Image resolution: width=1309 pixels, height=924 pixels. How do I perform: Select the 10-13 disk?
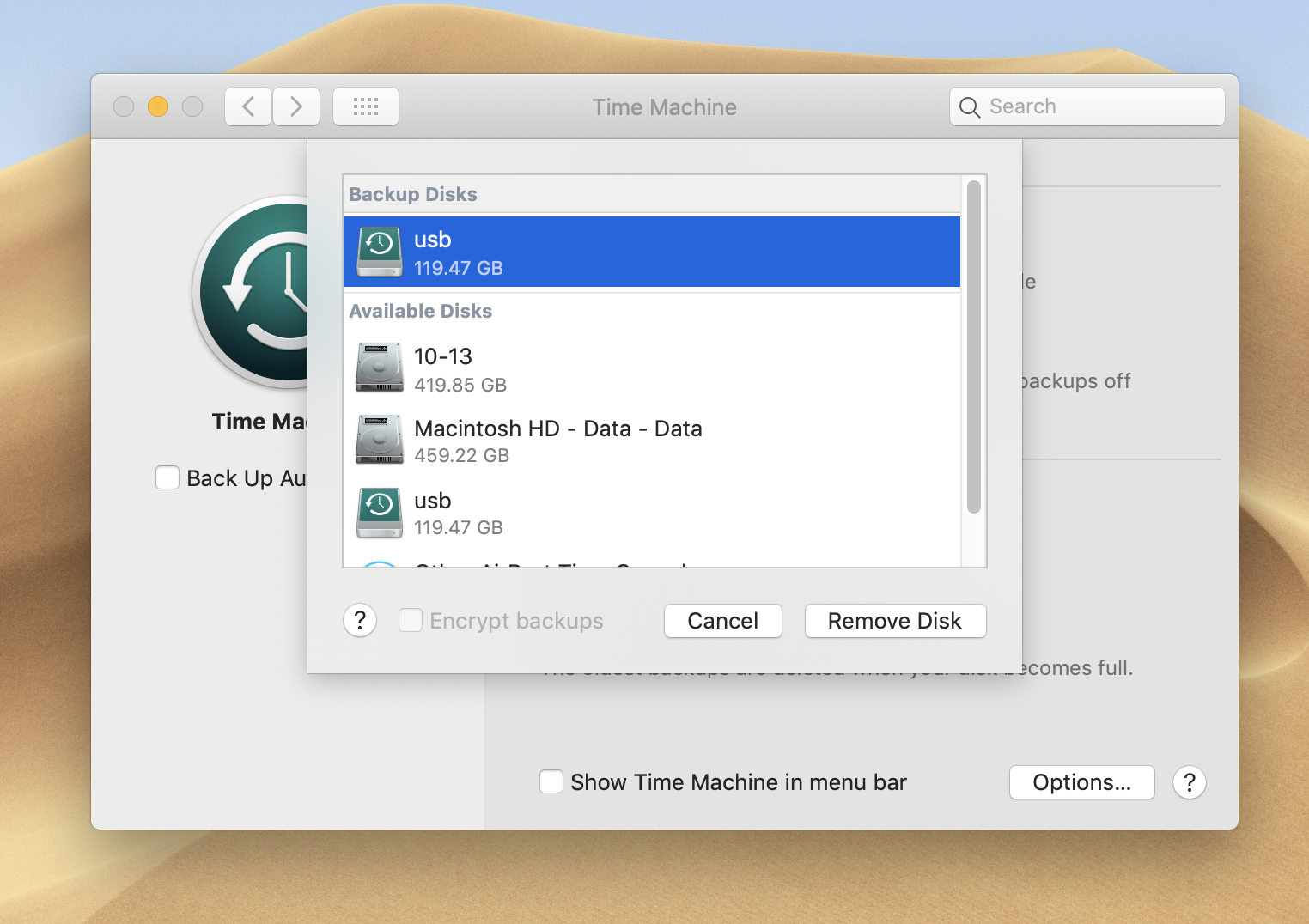[652, 369]
